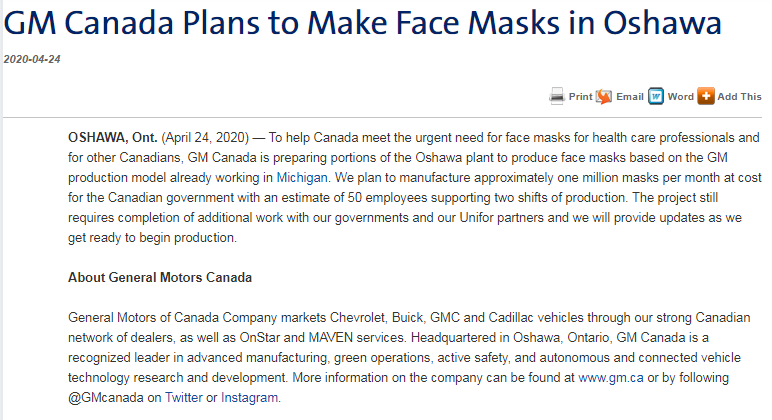Click the @GMcanada handle text

106,398
